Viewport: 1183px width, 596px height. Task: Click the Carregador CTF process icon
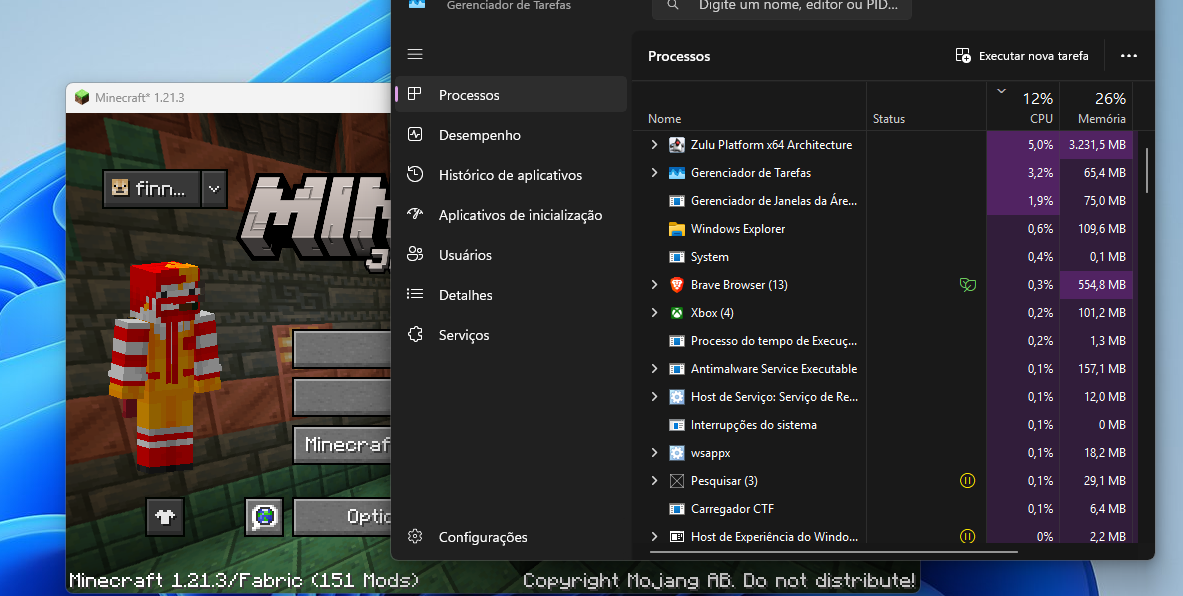pyautogui.click(x=677, y=508)
